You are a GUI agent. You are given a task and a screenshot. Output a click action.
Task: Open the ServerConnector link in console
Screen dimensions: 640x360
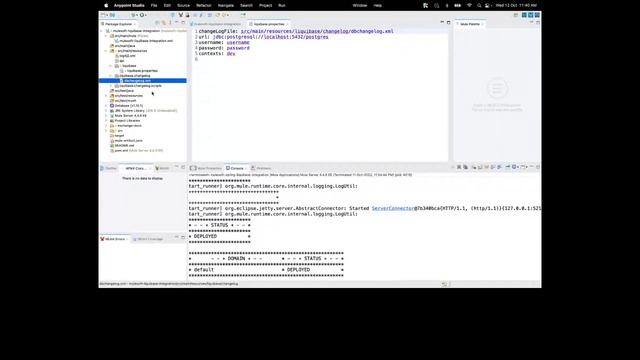(x=393, y=208)
